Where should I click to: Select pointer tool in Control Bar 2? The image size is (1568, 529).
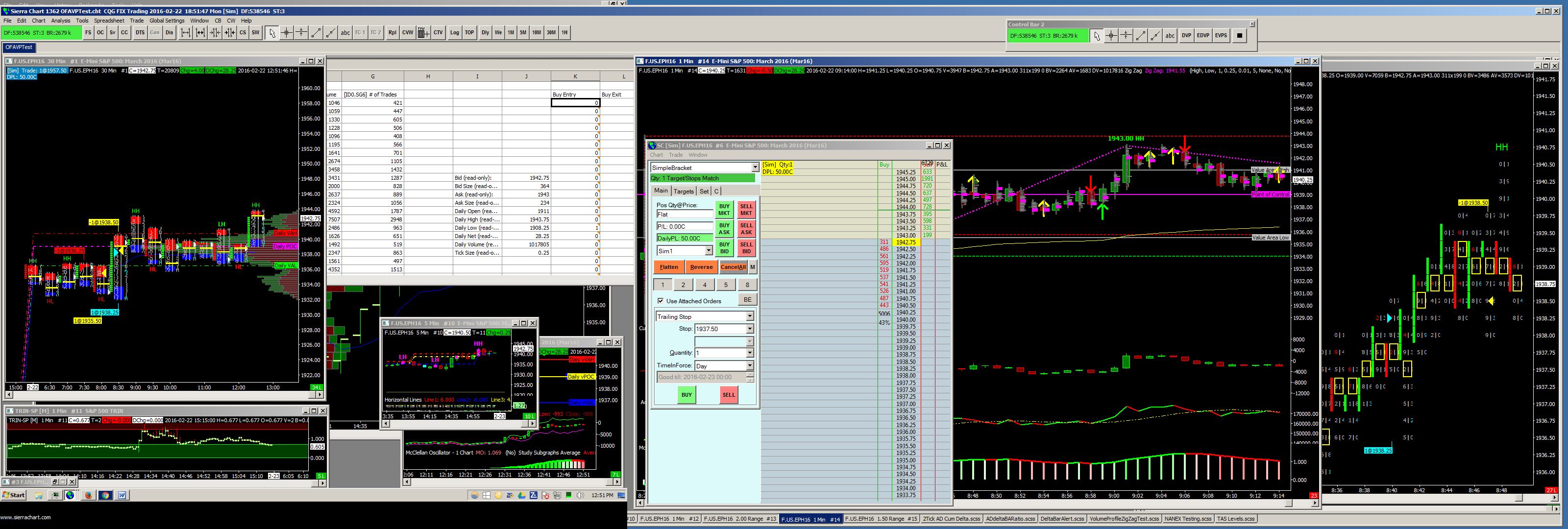(1096, 36)
